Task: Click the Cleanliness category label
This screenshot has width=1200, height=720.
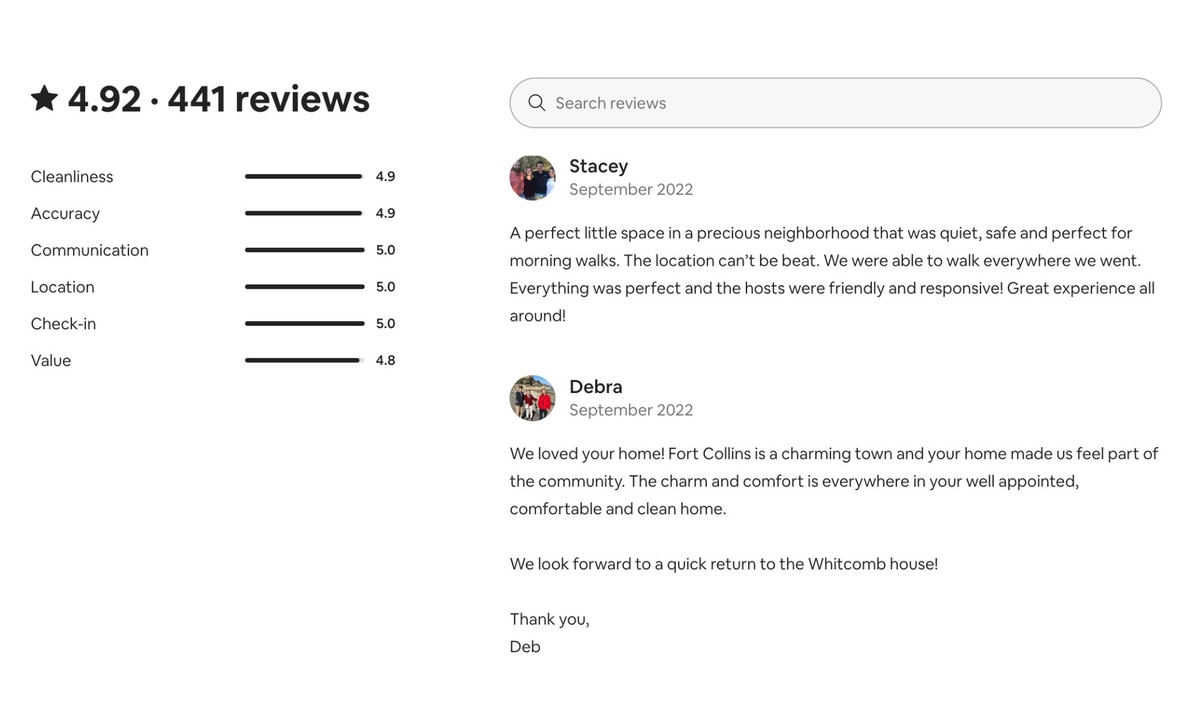Action: [x=72, y=177]
